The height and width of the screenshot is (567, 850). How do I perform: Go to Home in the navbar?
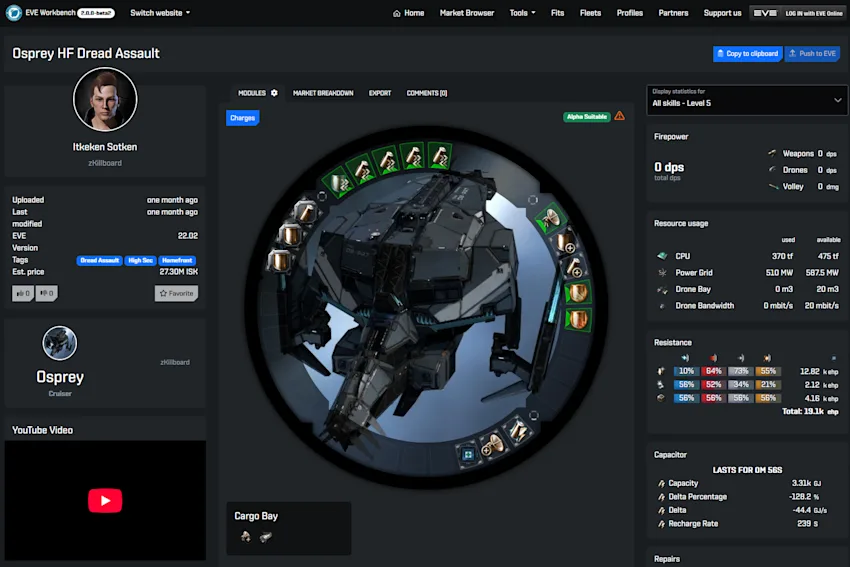pyautogui.click(x=408, y=13)
